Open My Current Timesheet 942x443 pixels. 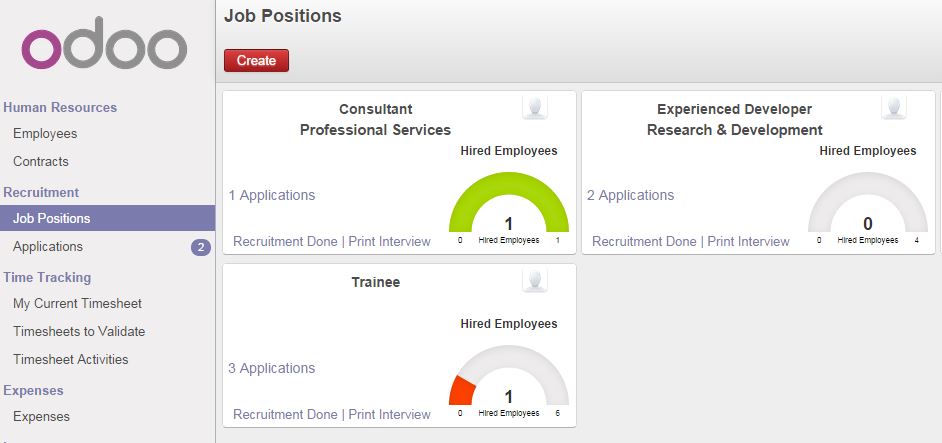[x=77, y=304]
